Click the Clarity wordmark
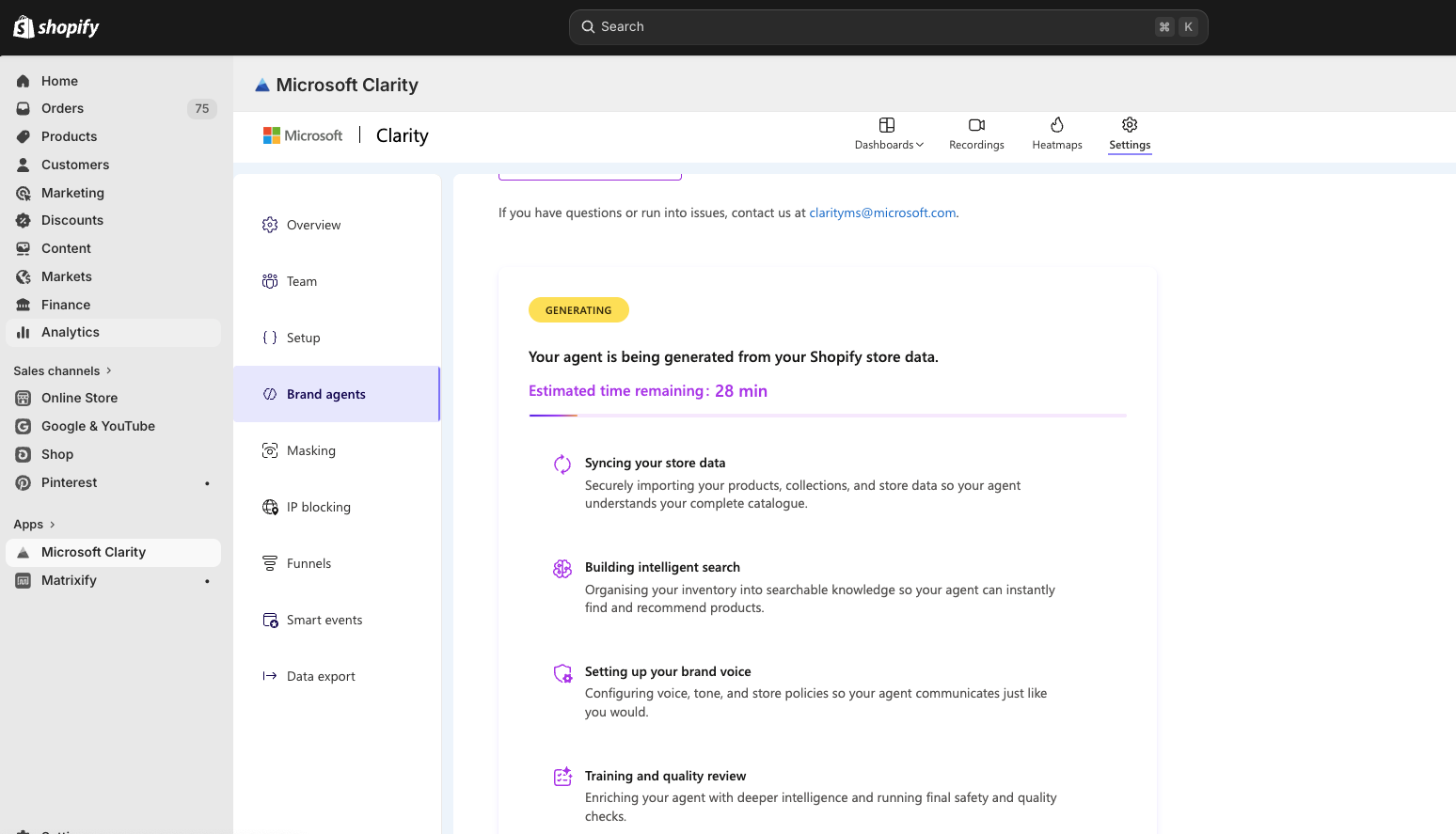Image resolution: width=1456 pixels, height=834 pixels. click(403, 135)
